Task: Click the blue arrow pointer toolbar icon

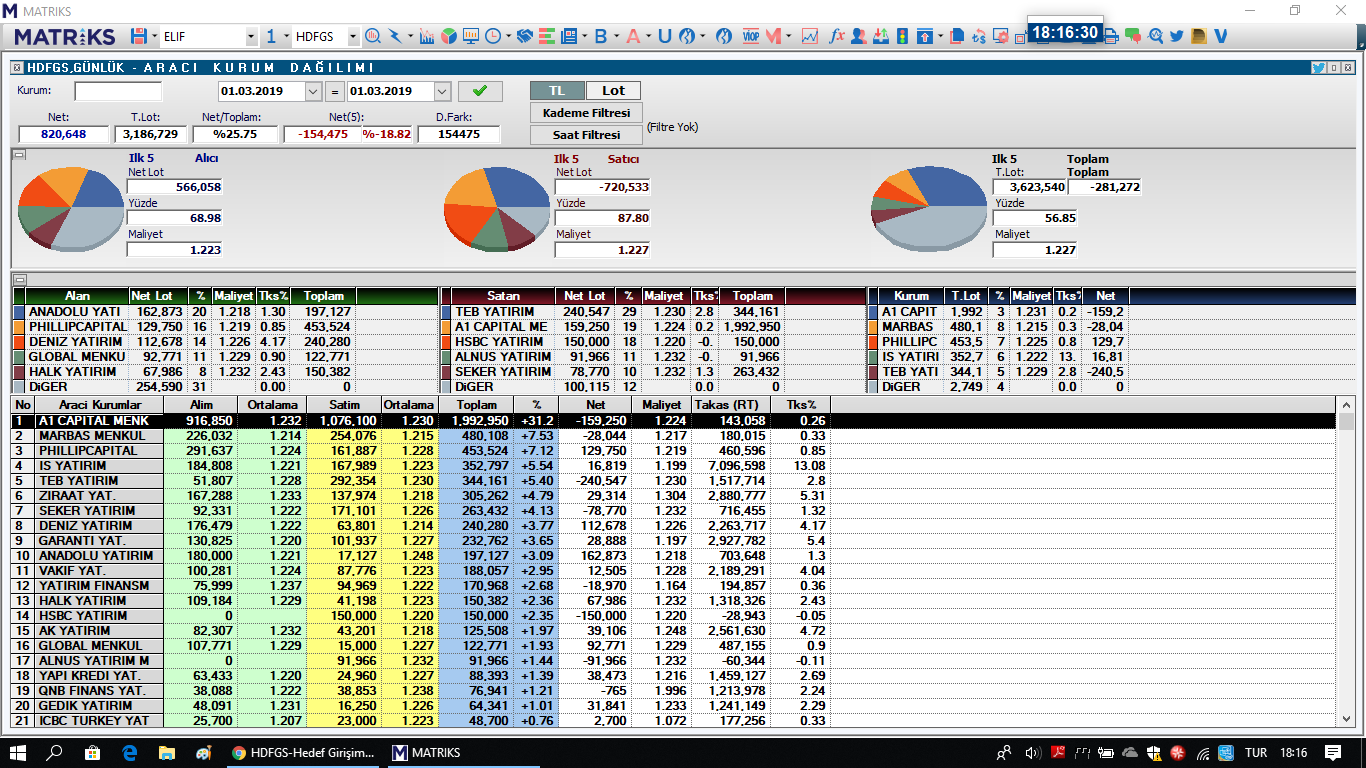Action: click(x=396, y=37)
